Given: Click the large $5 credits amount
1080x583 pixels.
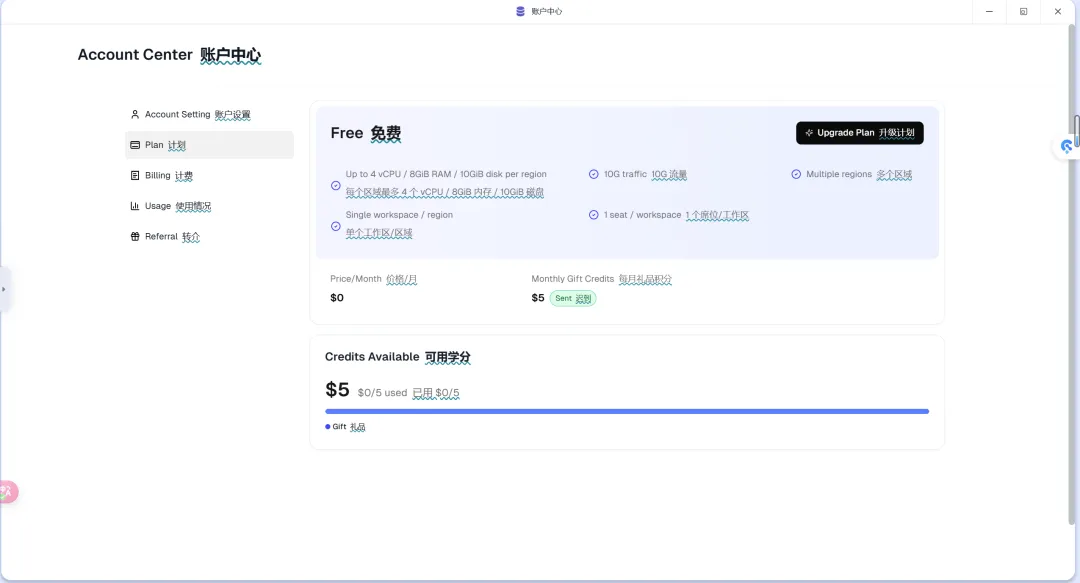Looking at the screenshot, I should coord(338,390).
